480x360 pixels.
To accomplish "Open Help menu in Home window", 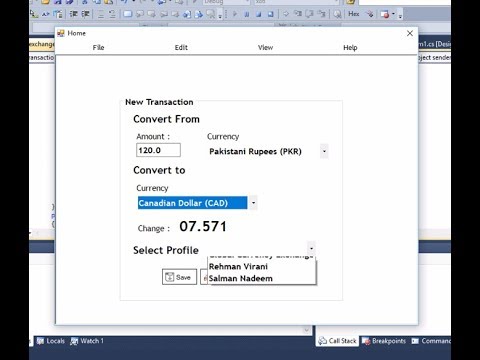I will 350,48.
